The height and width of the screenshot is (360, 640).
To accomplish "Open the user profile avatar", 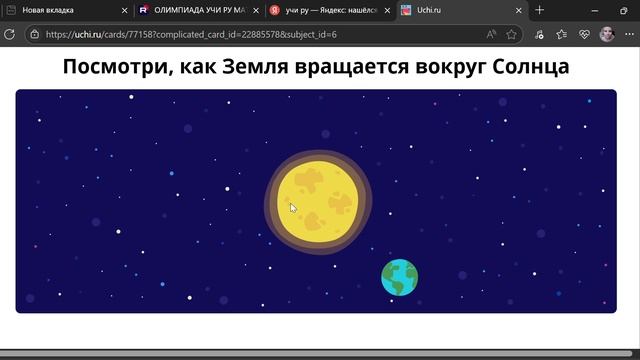I will point(607,34).
